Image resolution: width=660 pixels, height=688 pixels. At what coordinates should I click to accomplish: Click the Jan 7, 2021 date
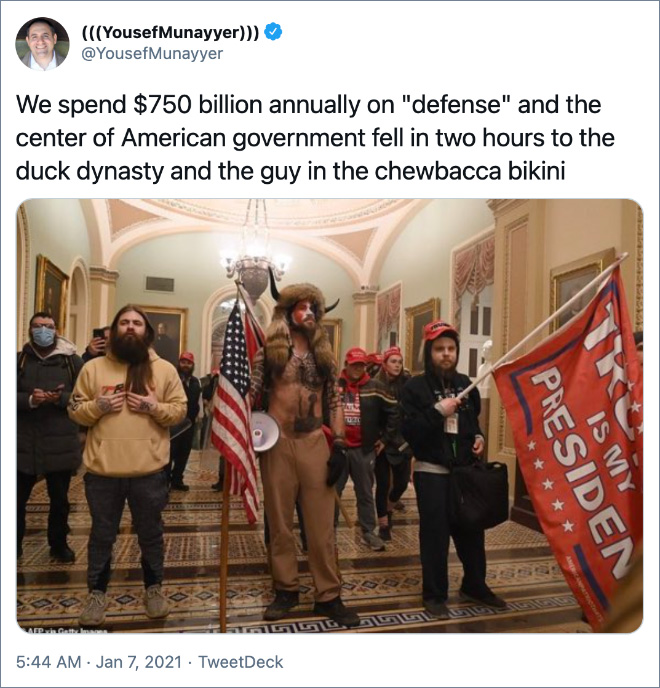138,662
